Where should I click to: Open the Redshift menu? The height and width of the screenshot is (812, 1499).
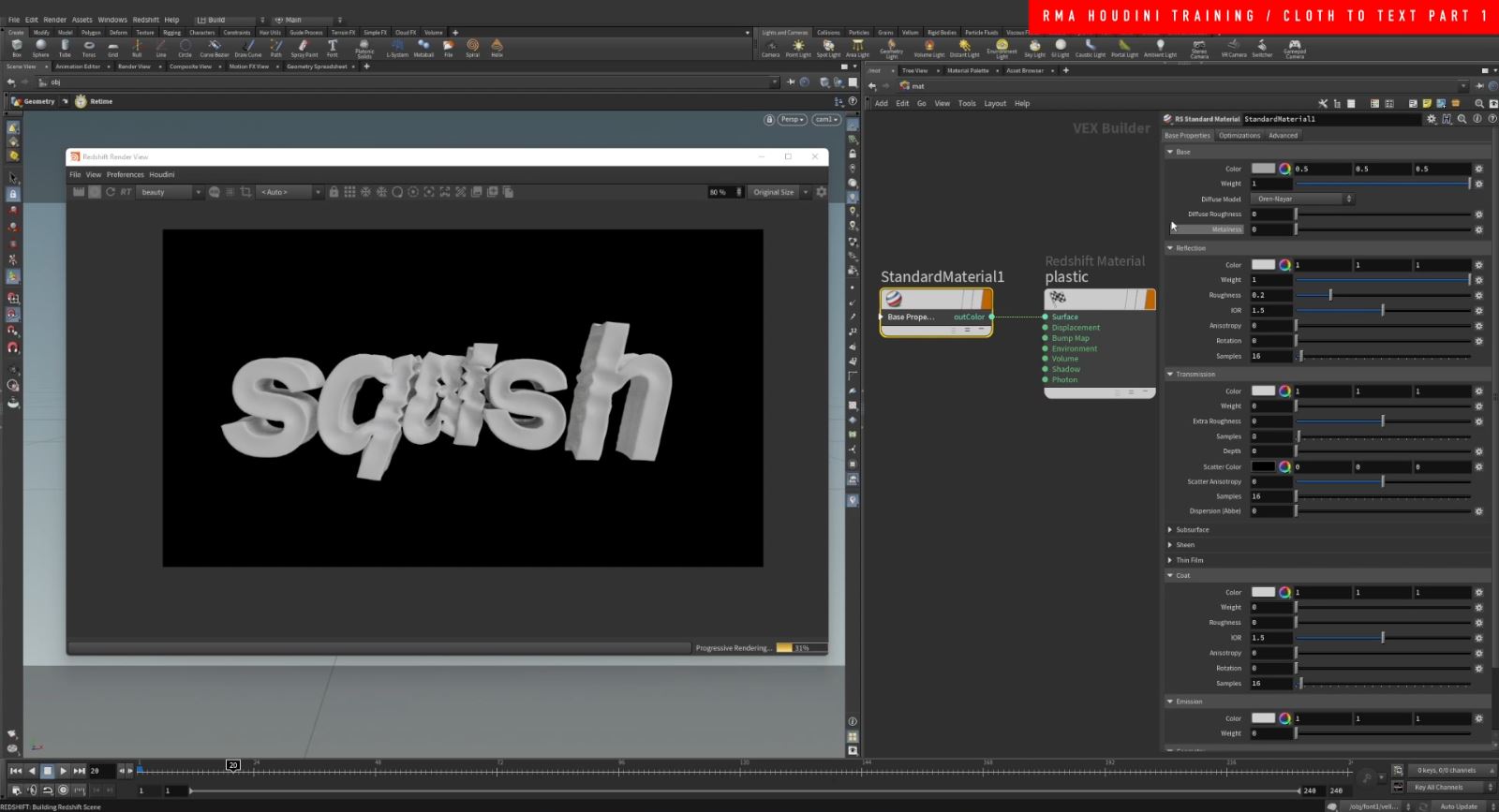point(145,20)
